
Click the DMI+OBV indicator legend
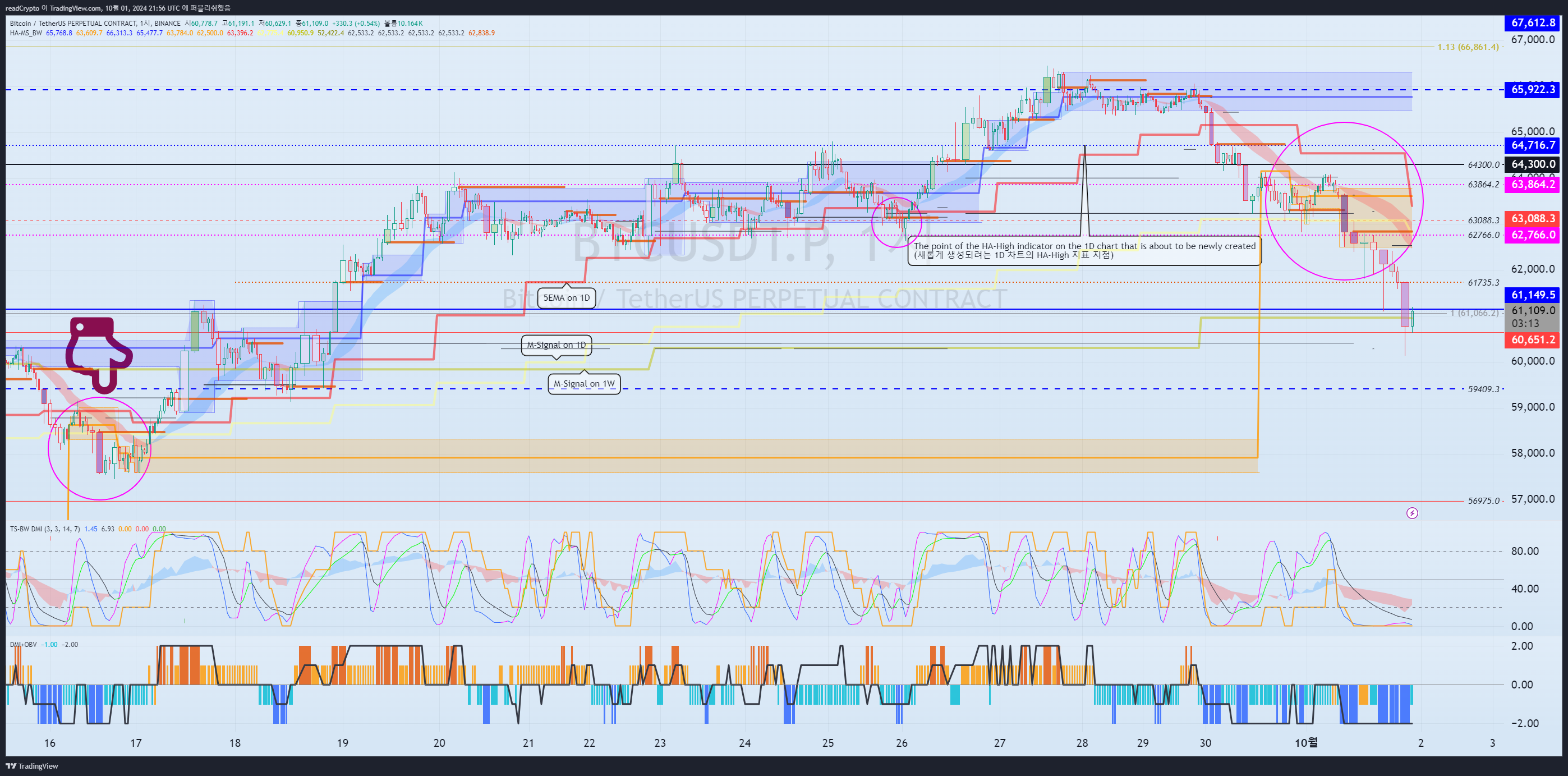click(22, 645)
